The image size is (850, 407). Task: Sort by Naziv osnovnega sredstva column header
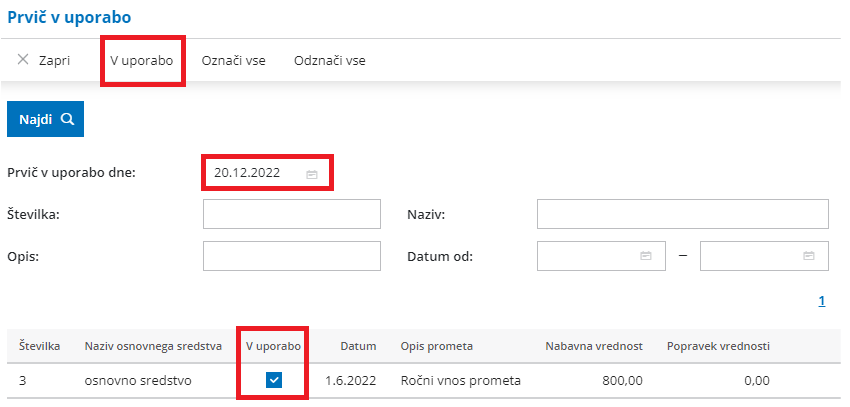click(153, 346)
